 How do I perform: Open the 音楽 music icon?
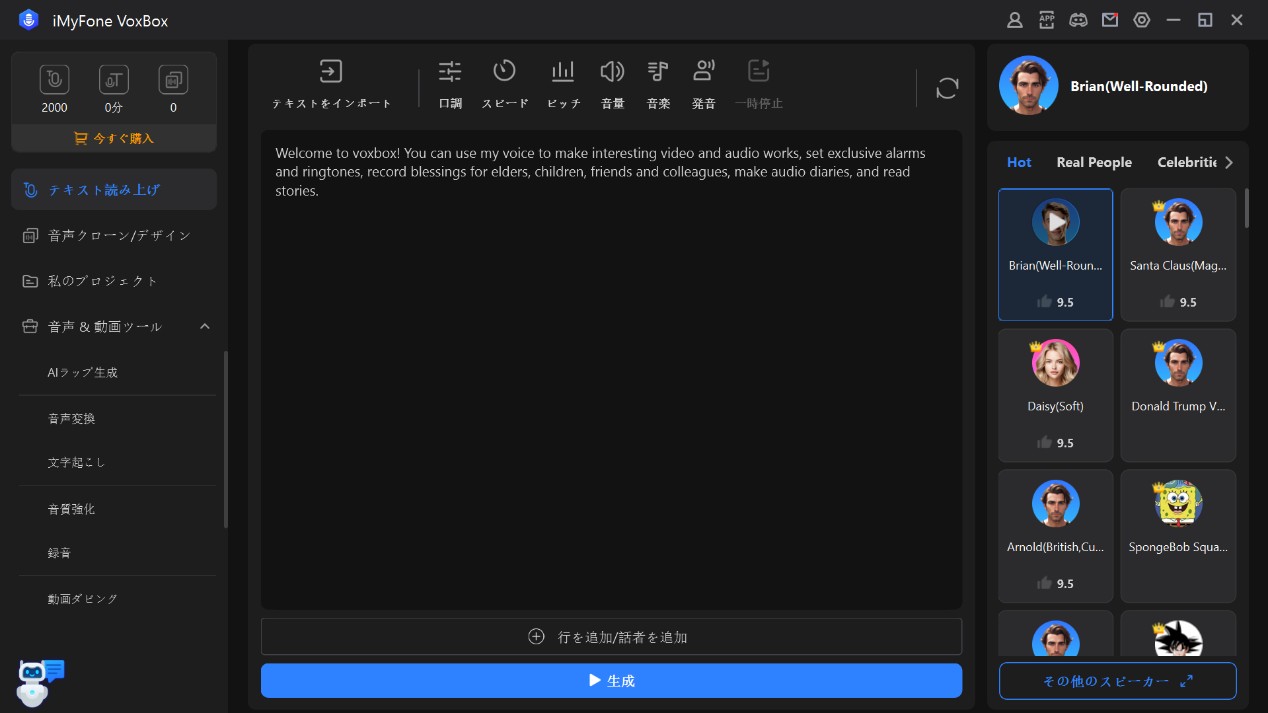point(658,71)
